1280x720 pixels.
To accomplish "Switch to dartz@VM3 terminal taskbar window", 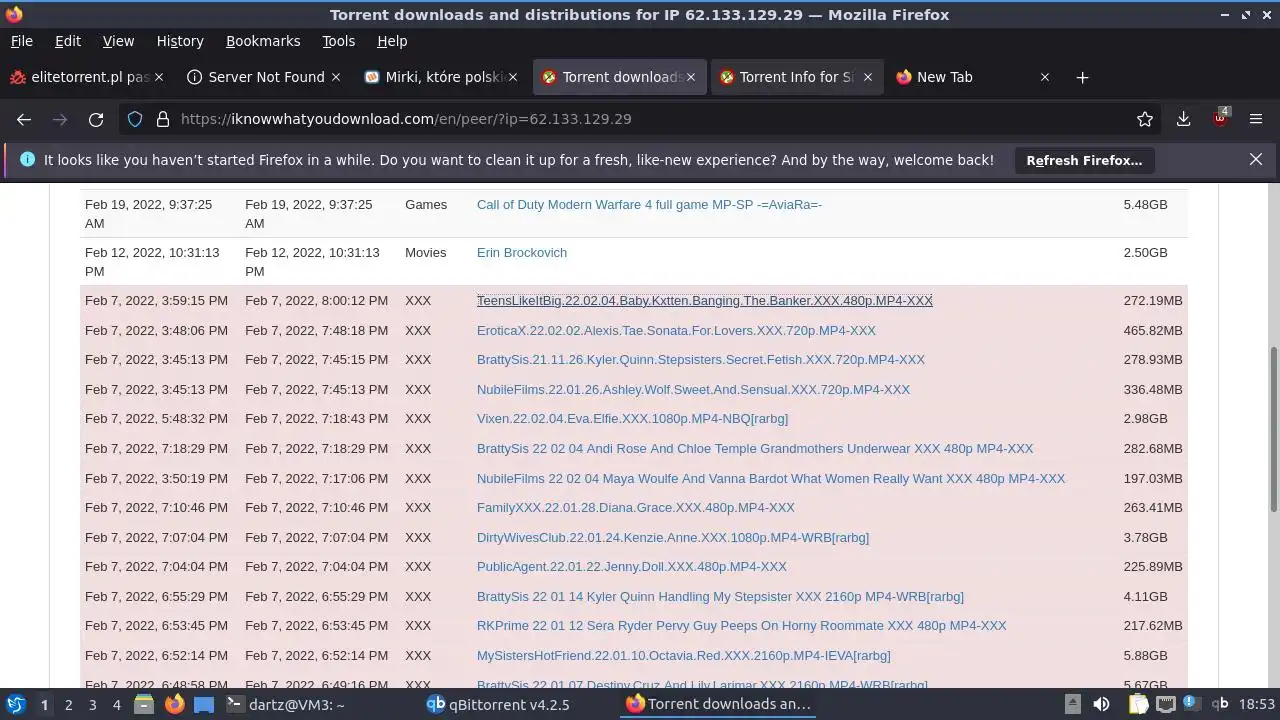I will 286,704.
